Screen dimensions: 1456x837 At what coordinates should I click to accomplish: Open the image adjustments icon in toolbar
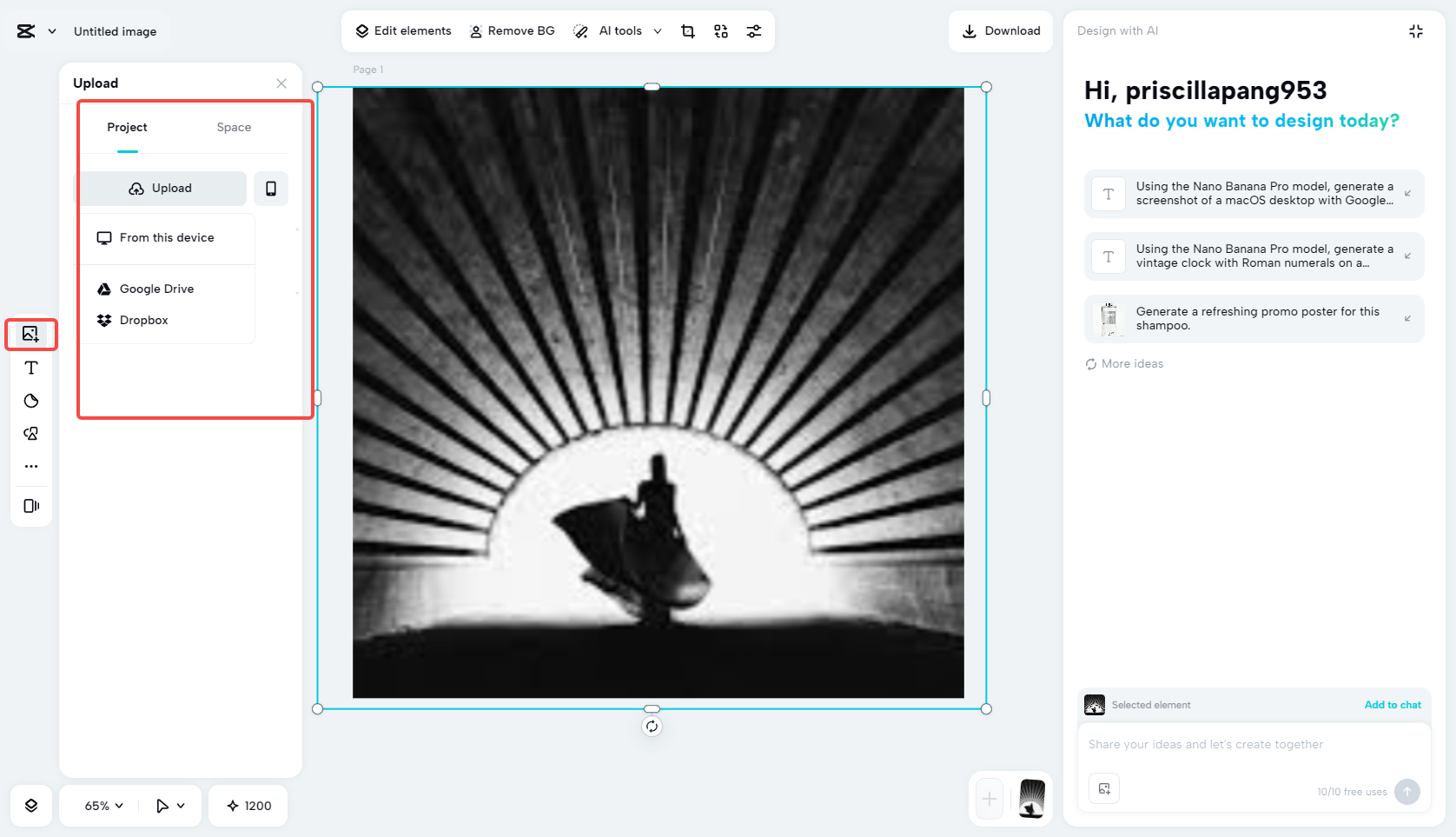point(753,30)
